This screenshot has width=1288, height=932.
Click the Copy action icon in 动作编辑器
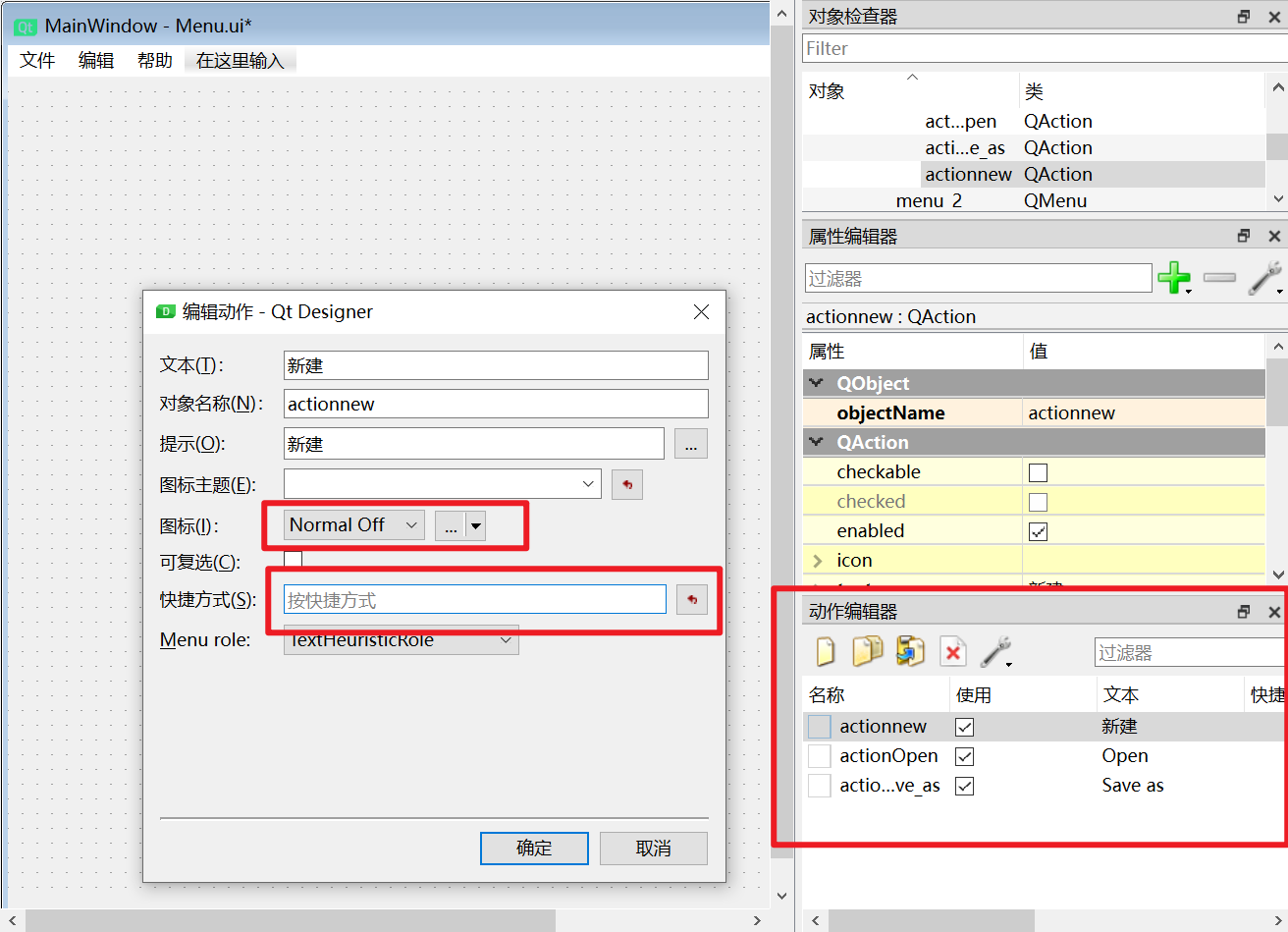867,652
